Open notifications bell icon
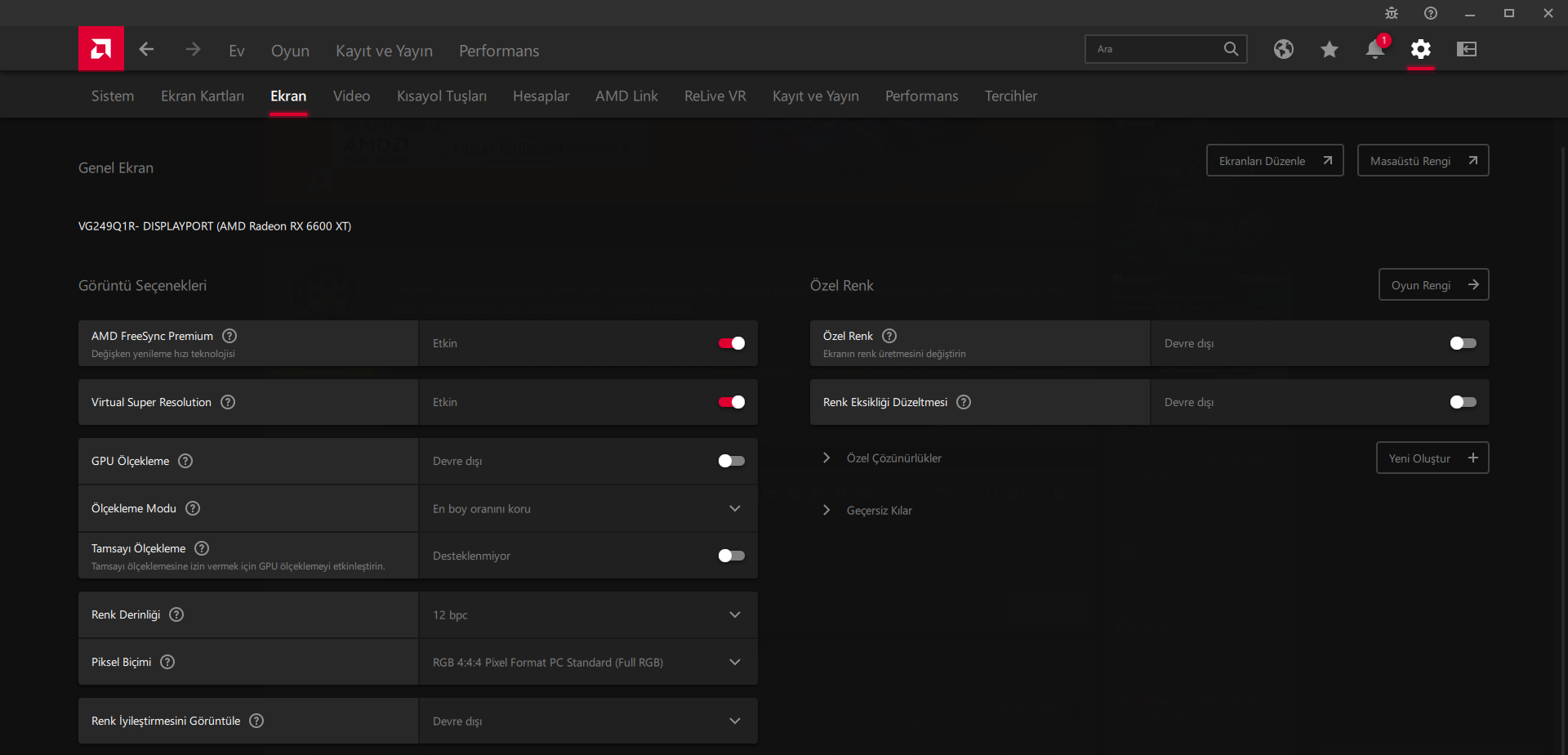 tap(1375, 49)
